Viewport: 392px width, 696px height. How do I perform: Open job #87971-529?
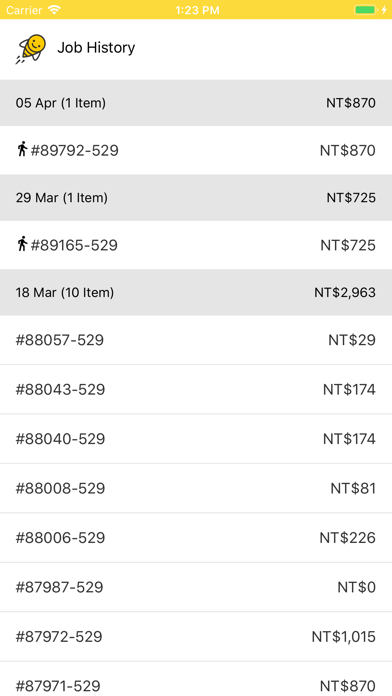[196, 679]
